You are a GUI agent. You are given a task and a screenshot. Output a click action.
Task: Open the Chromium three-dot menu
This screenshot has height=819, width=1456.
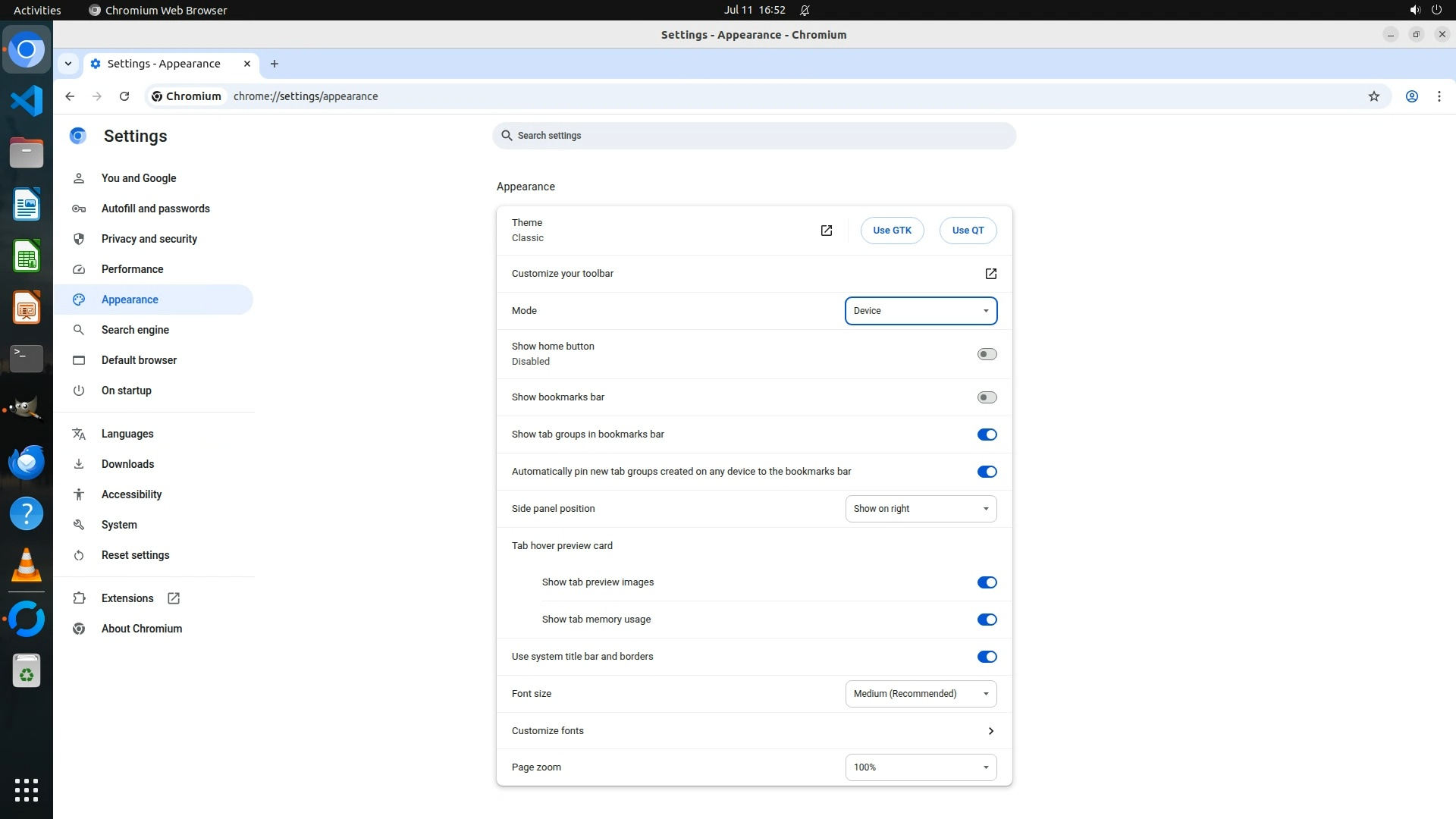(1439, 96)
